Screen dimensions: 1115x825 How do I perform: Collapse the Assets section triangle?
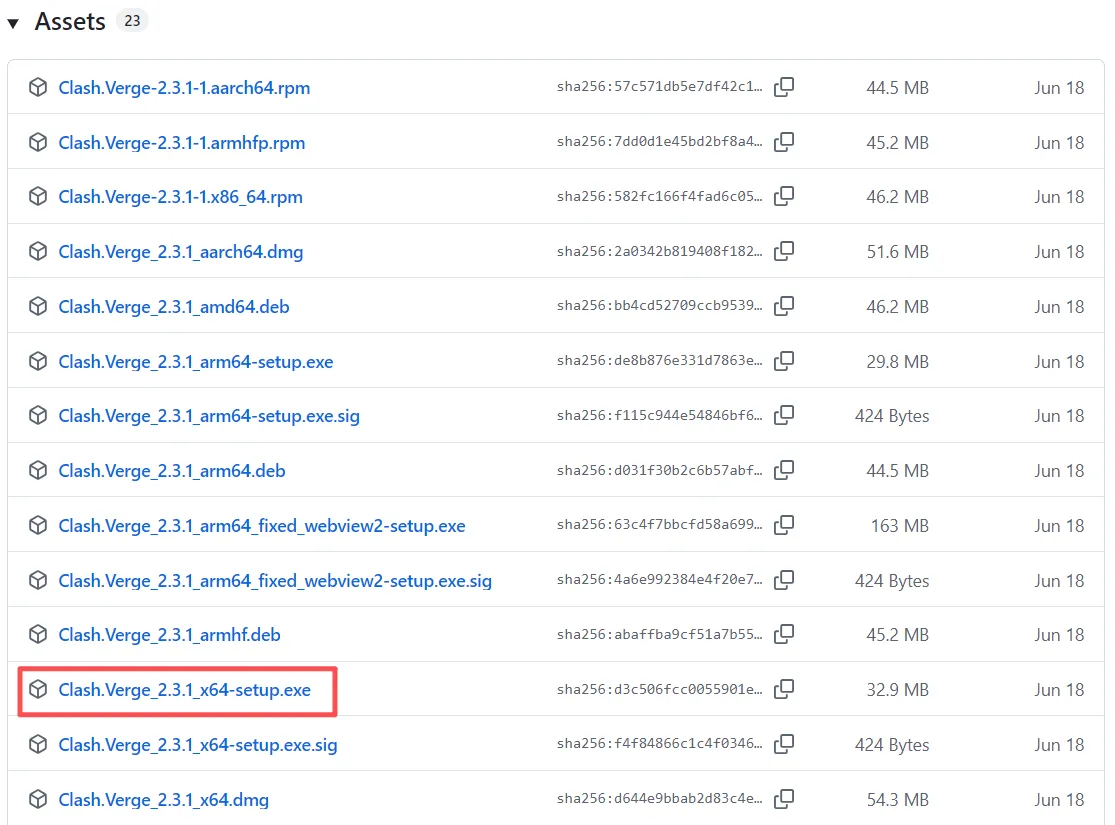point(13,23)
